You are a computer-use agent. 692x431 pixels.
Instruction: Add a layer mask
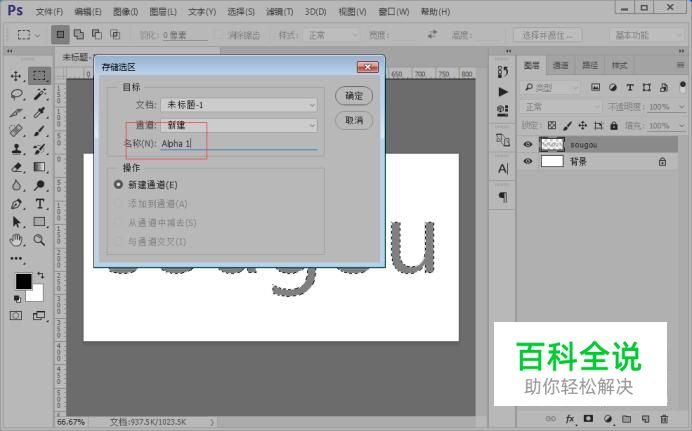click(588, 419)
